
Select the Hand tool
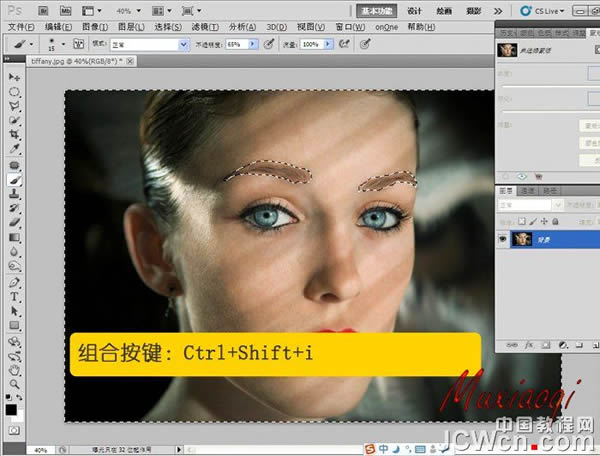pyautogui.click(x=14, y=369)
